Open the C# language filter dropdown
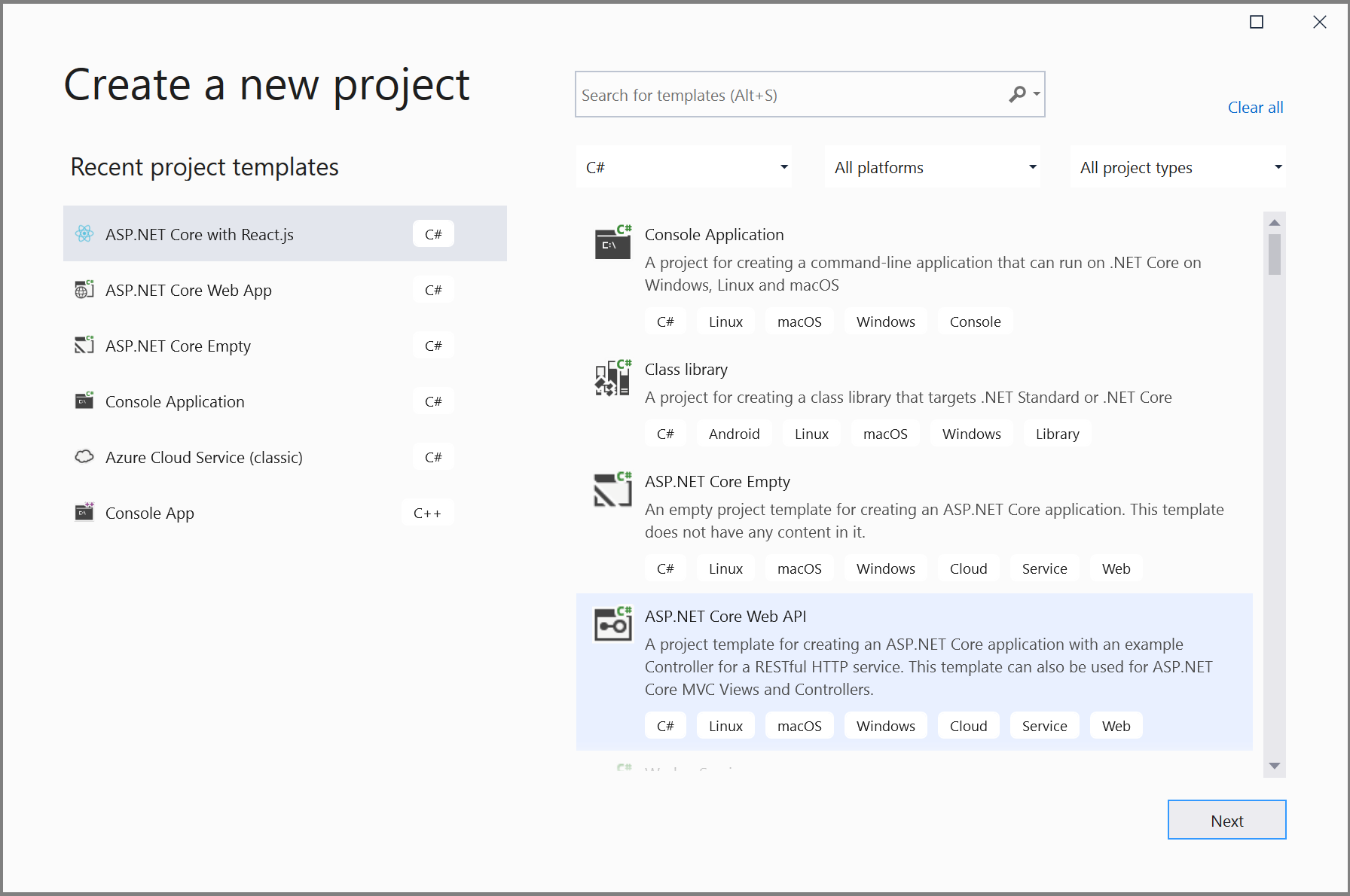 click(684, 167)
